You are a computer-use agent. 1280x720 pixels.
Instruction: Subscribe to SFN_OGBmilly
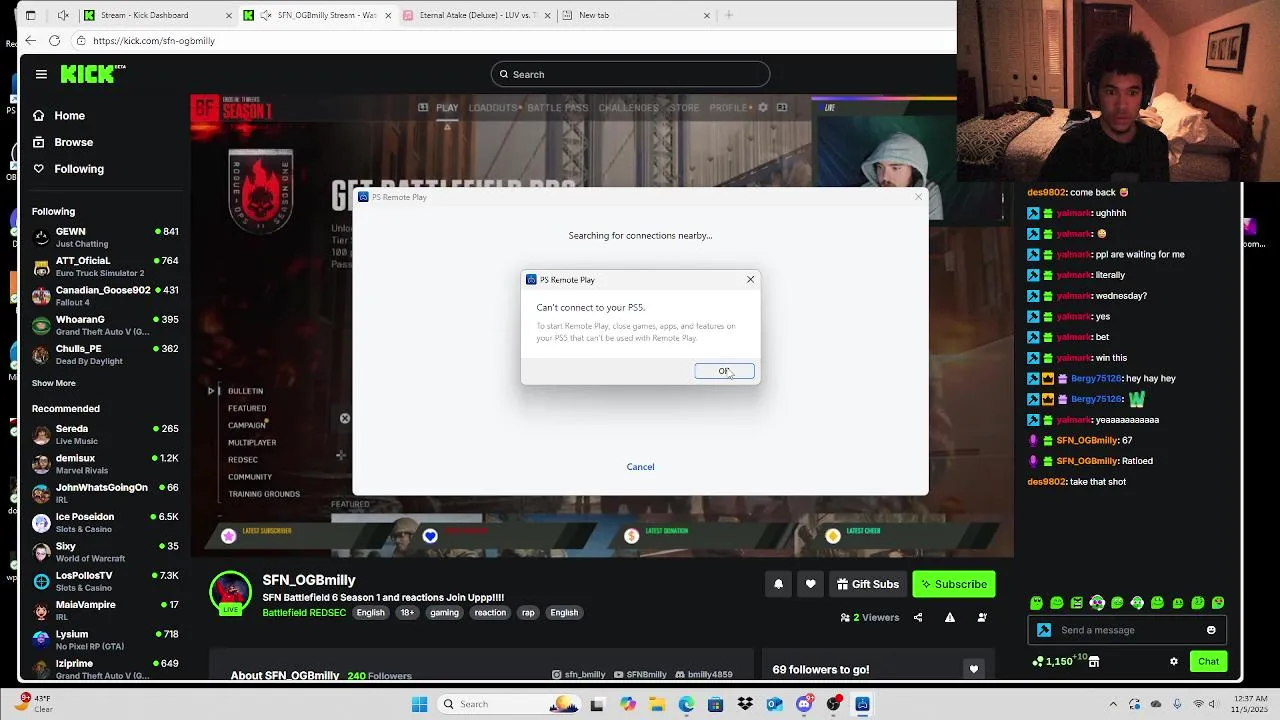954,584
